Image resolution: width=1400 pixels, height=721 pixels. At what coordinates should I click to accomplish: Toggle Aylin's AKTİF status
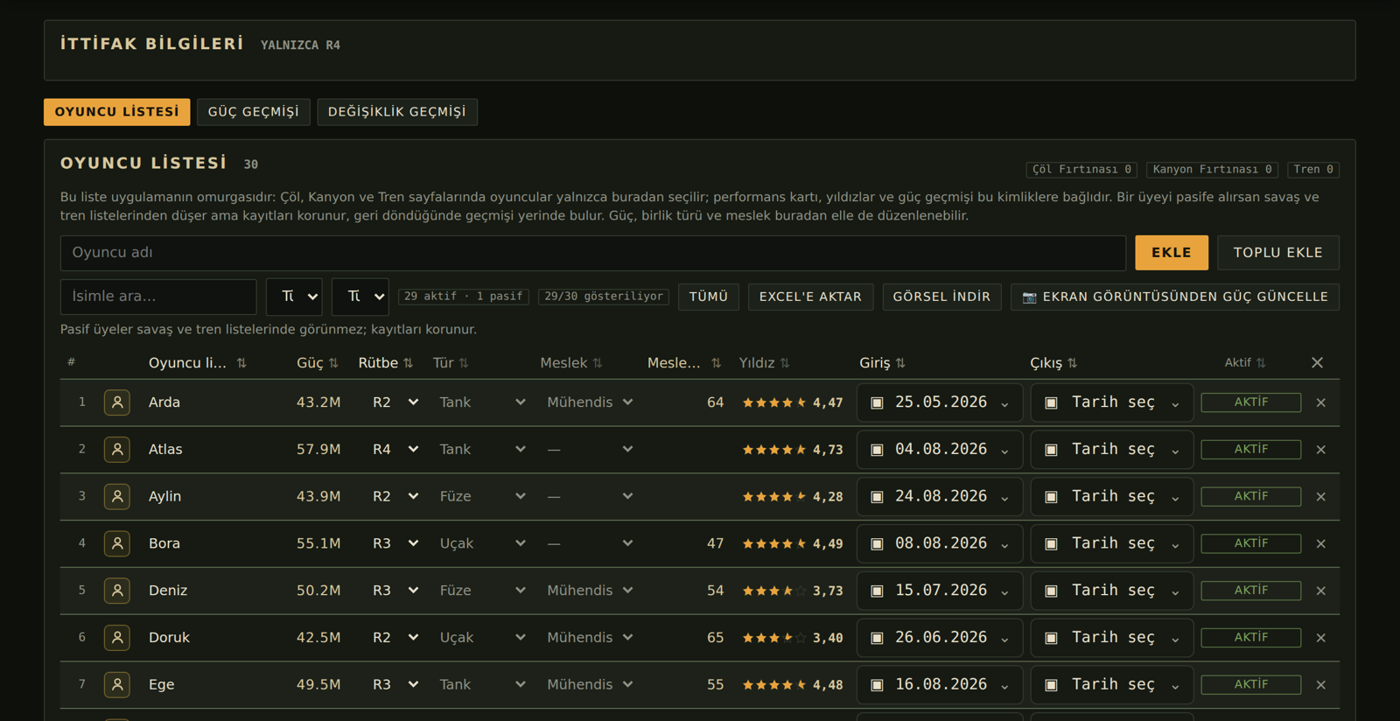tap(1251, 496)
